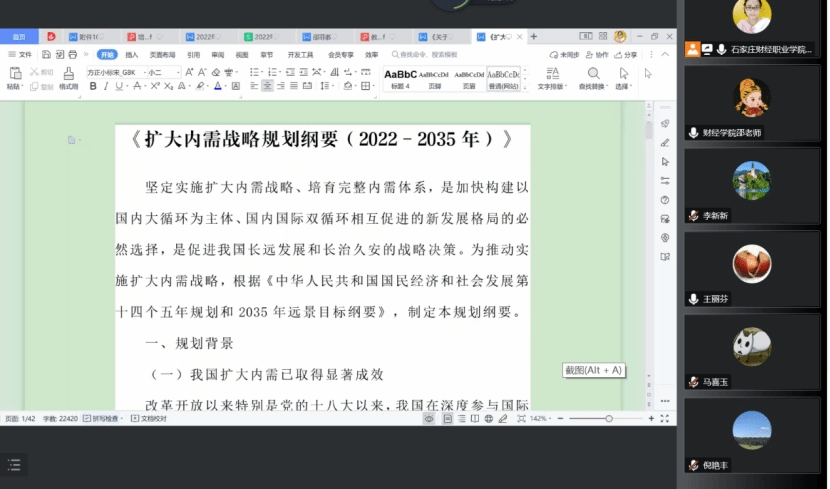The image size is (830, 489).
Task: Decrease paragraph indent
Action: click(290, 72)
